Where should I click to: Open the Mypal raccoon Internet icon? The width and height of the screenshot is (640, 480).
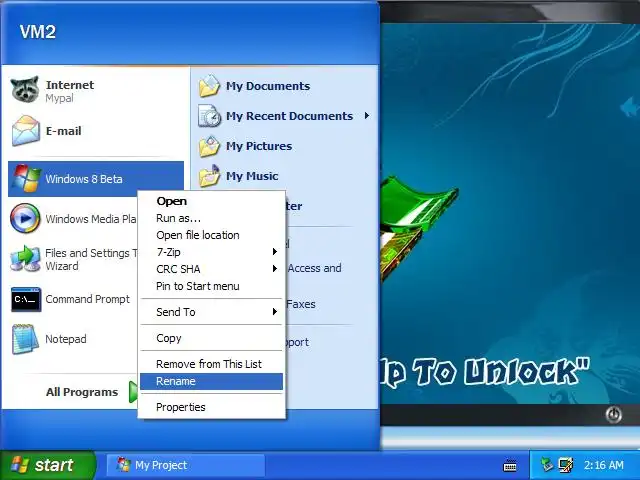coord(25,90)
